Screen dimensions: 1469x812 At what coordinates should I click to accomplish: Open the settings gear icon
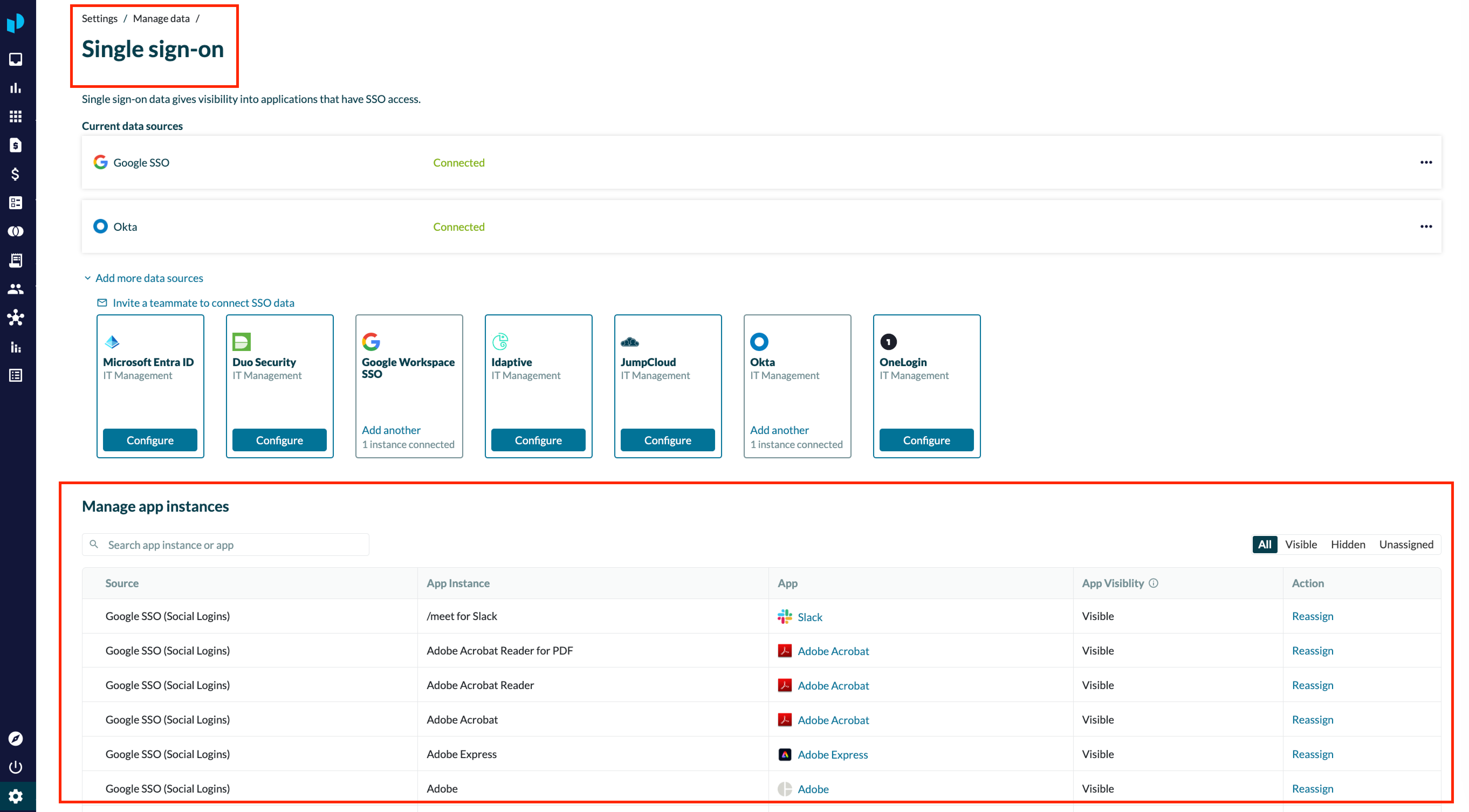tap(16, 796)
